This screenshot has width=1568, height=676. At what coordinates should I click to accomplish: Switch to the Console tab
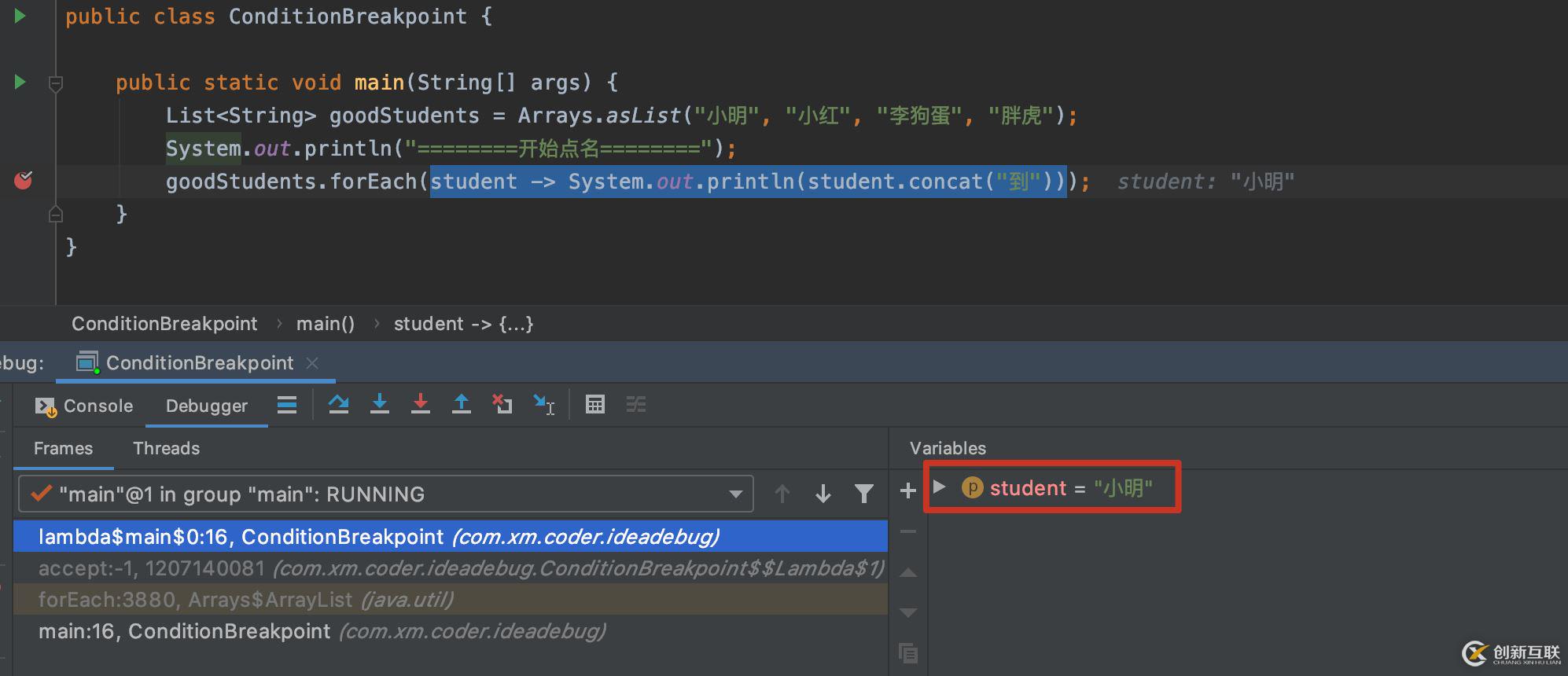[x=85, y=406]
